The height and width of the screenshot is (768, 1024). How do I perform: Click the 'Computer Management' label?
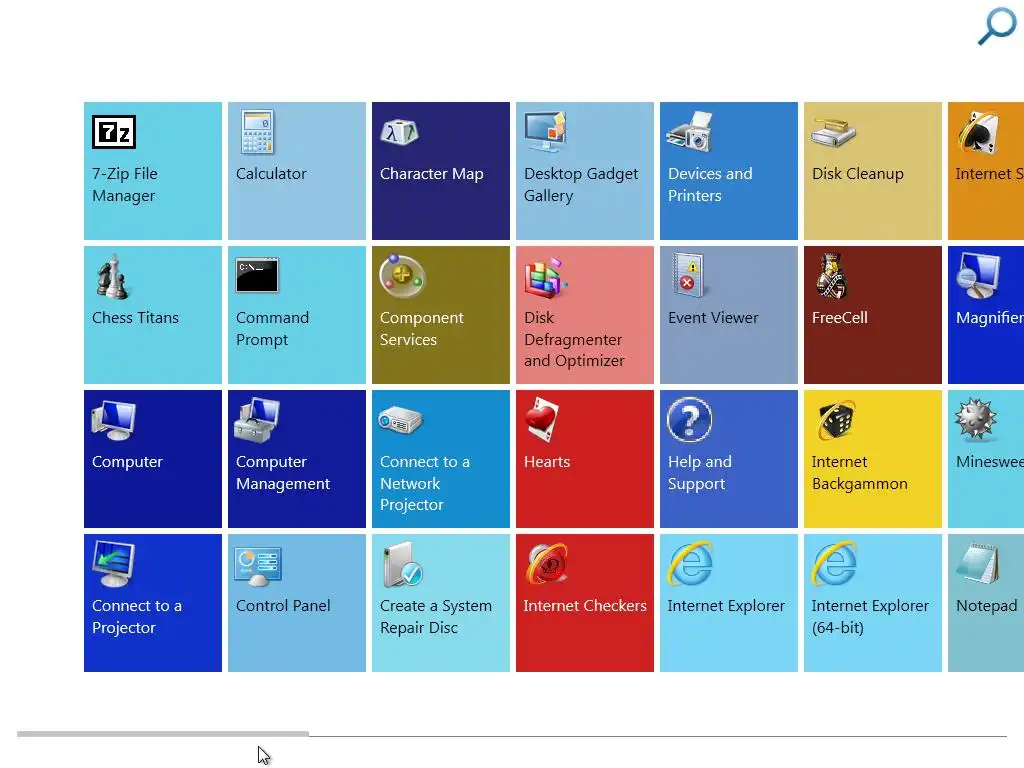(x=283, y=473)
